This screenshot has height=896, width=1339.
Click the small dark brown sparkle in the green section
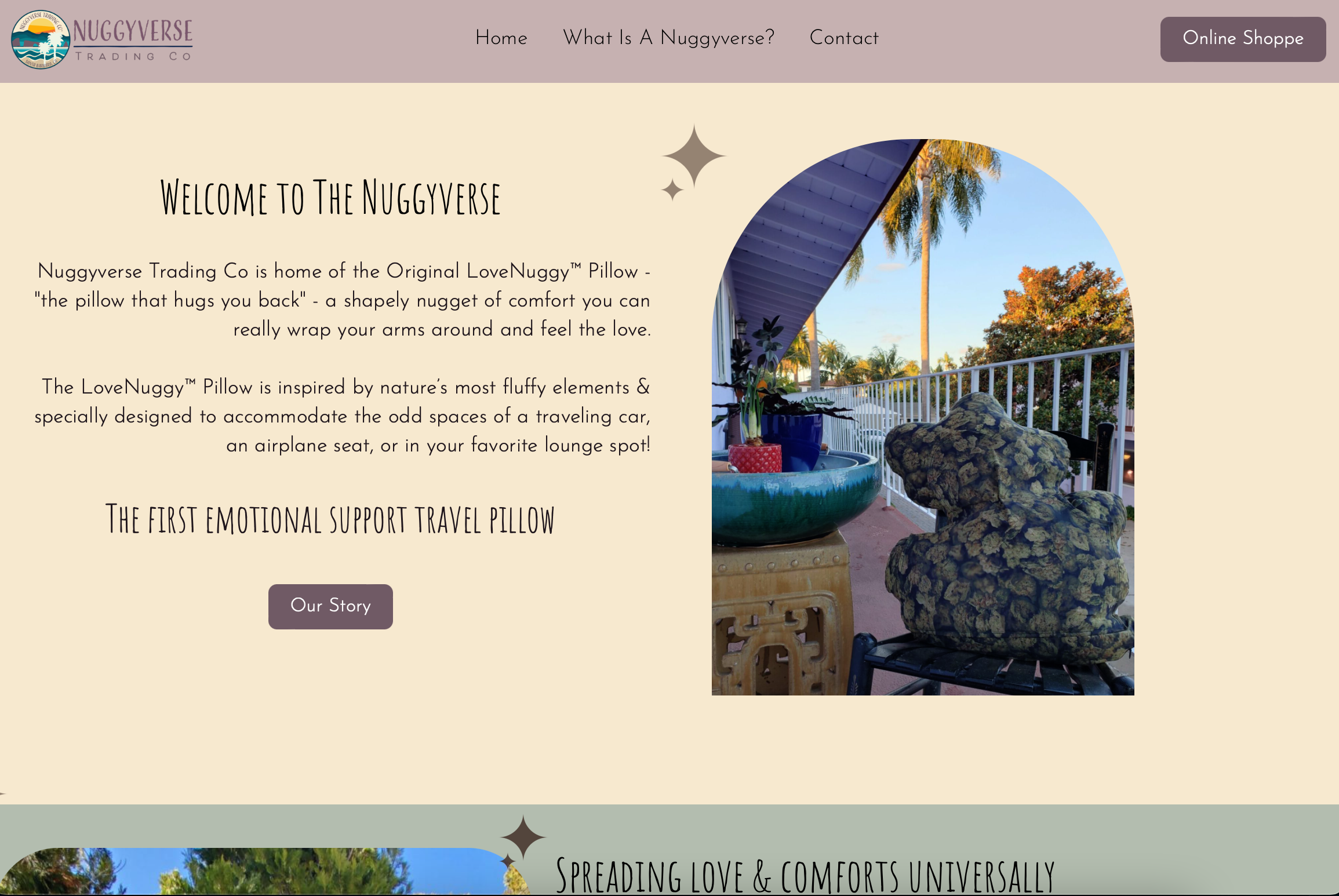508,861
